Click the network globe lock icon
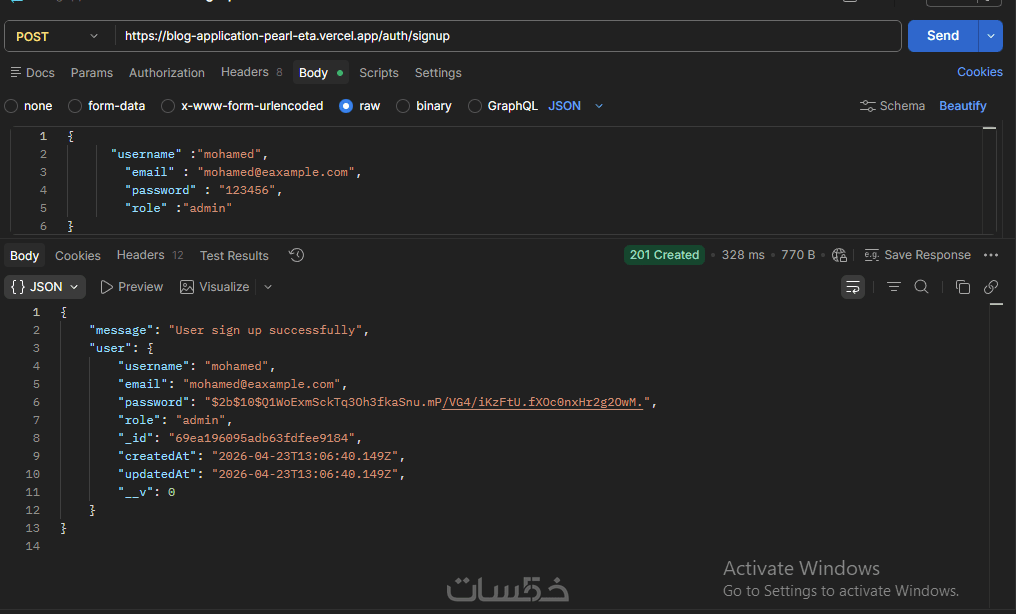 [x=839, y=255]
